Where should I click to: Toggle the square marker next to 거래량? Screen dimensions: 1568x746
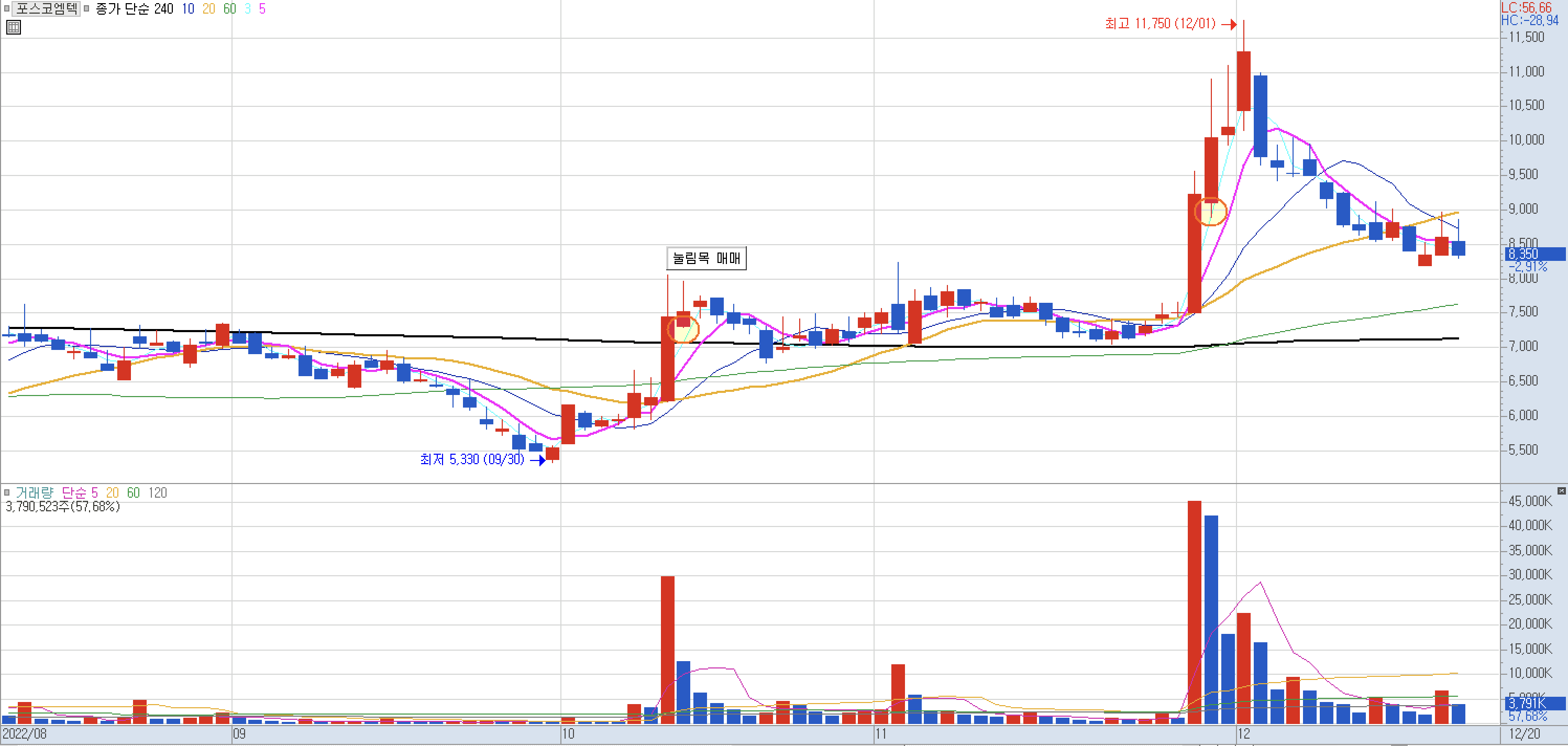click(x=7, y=492)
